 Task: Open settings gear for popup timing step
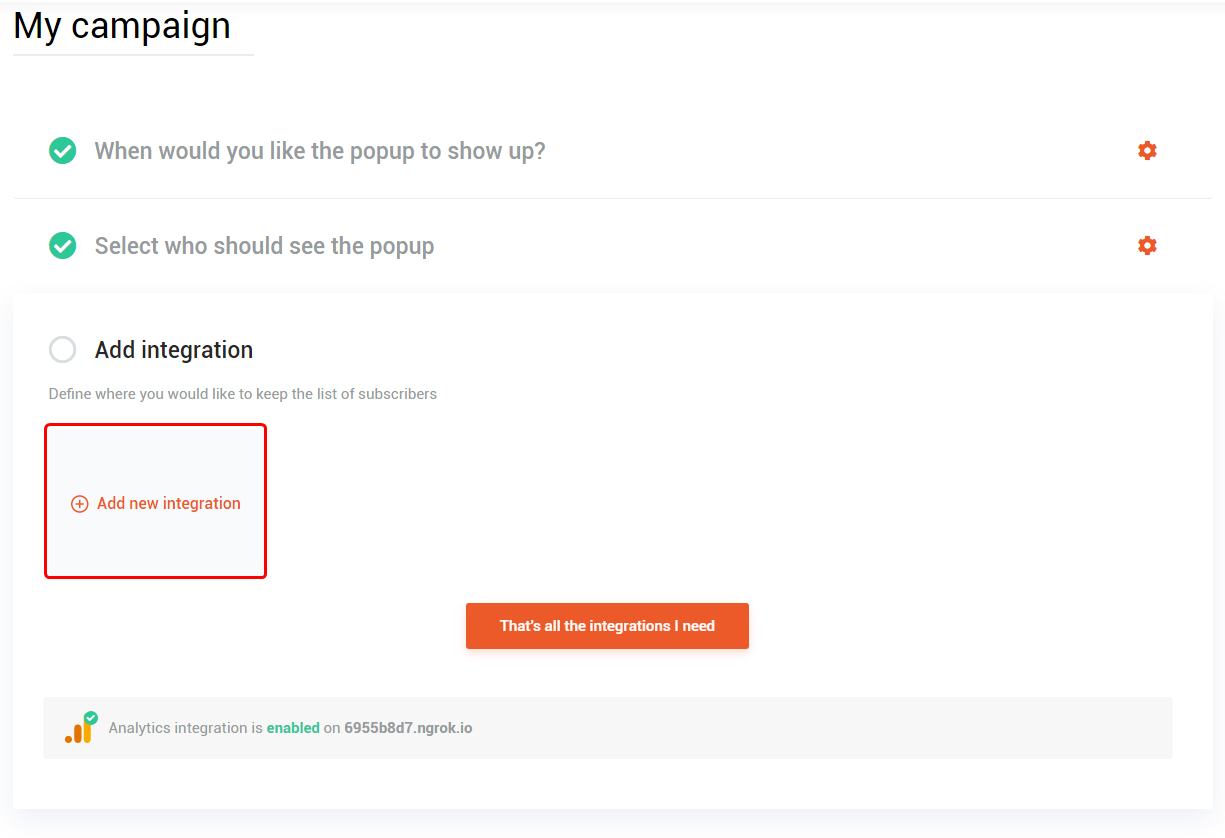click(x=1147, y=151)
